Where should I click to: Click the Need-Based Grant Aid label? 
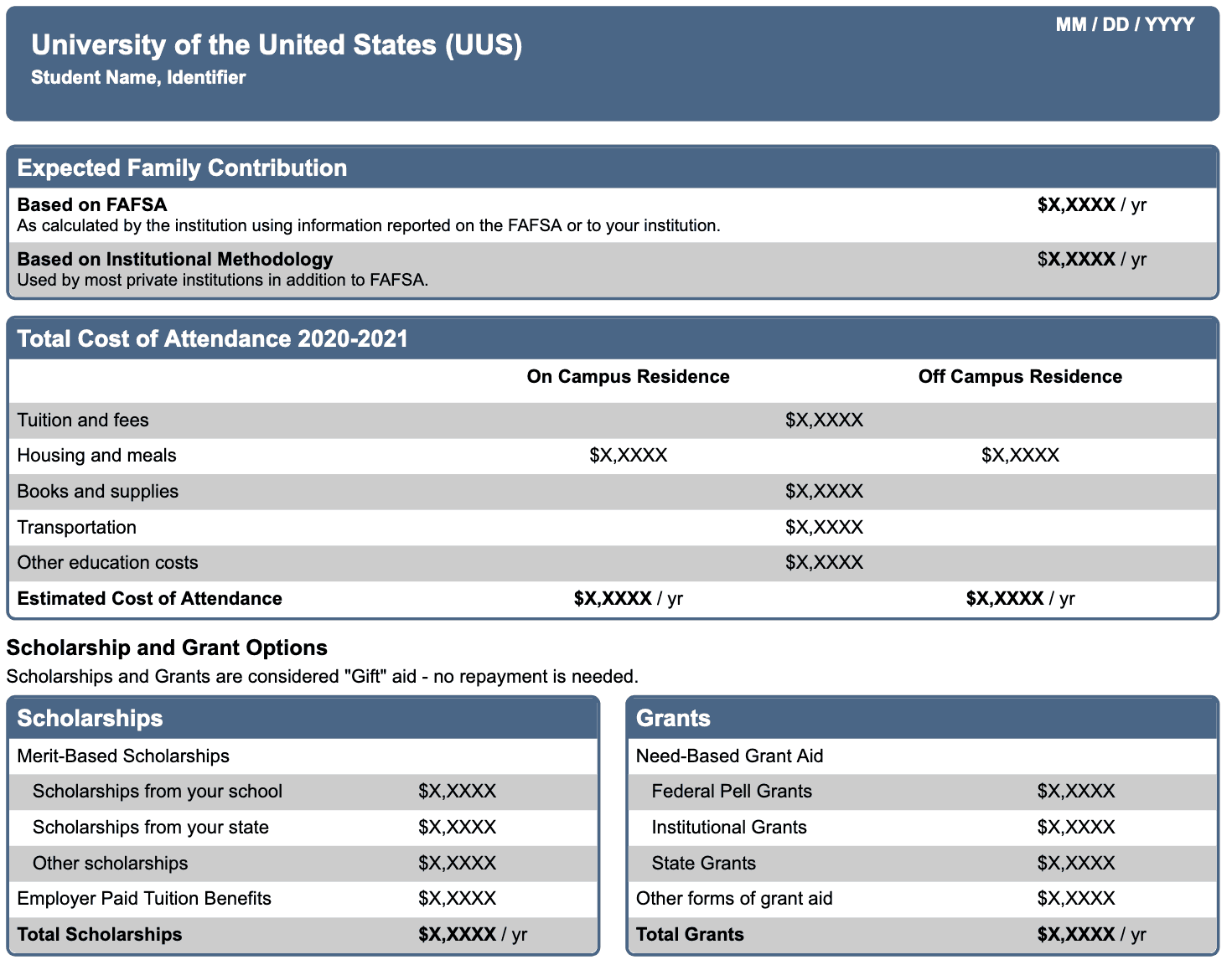[729, 756]
